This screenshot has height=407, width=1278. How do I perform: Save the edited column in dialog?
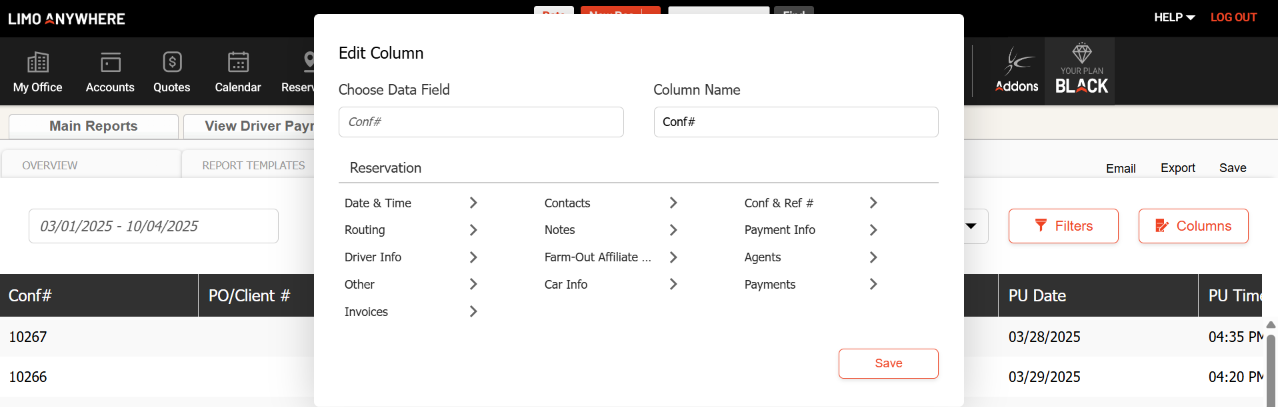888,363
